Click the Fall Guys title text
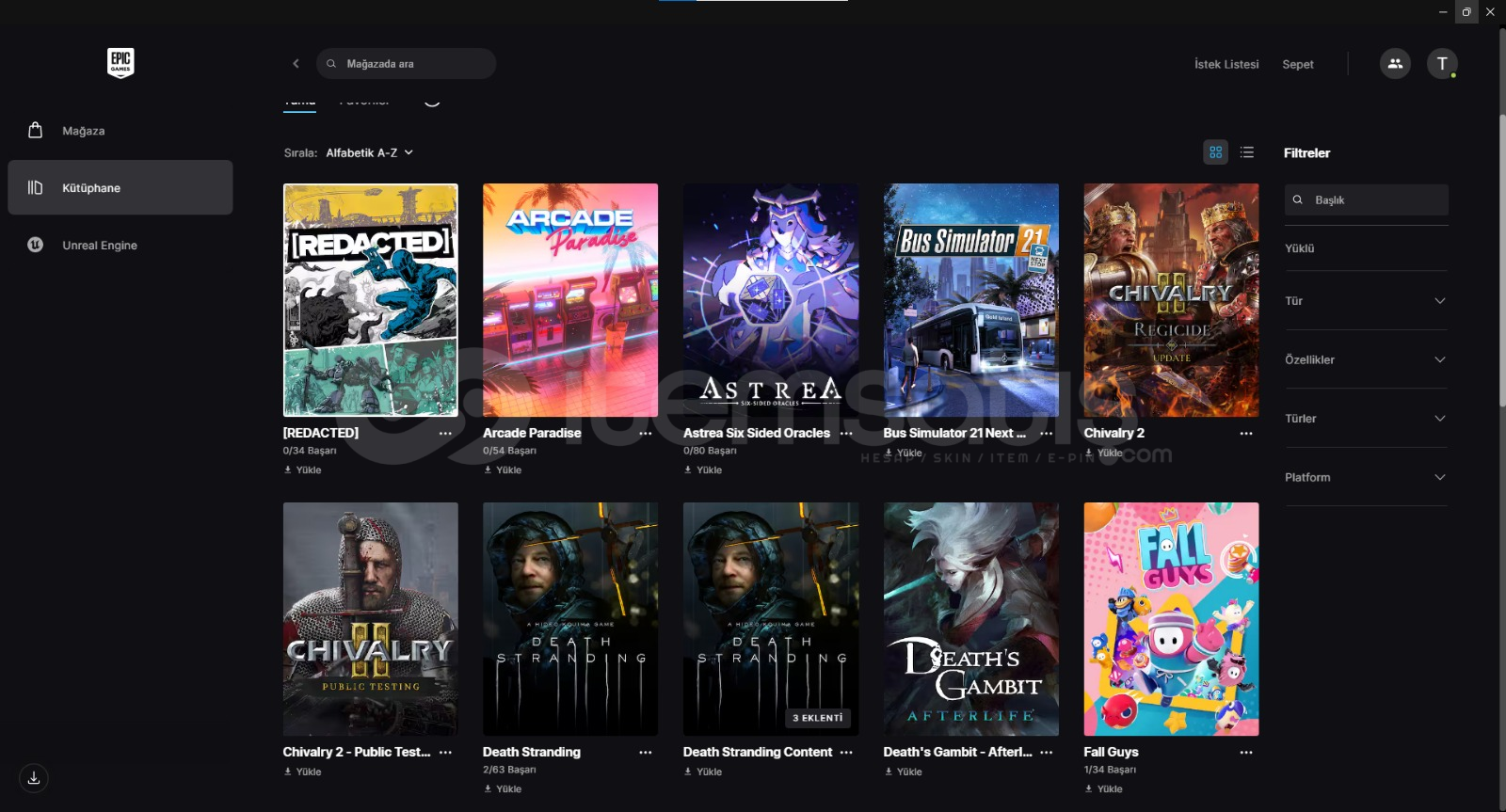The height and width of the screenshot is (812, 1506). tap(1111, 752)
